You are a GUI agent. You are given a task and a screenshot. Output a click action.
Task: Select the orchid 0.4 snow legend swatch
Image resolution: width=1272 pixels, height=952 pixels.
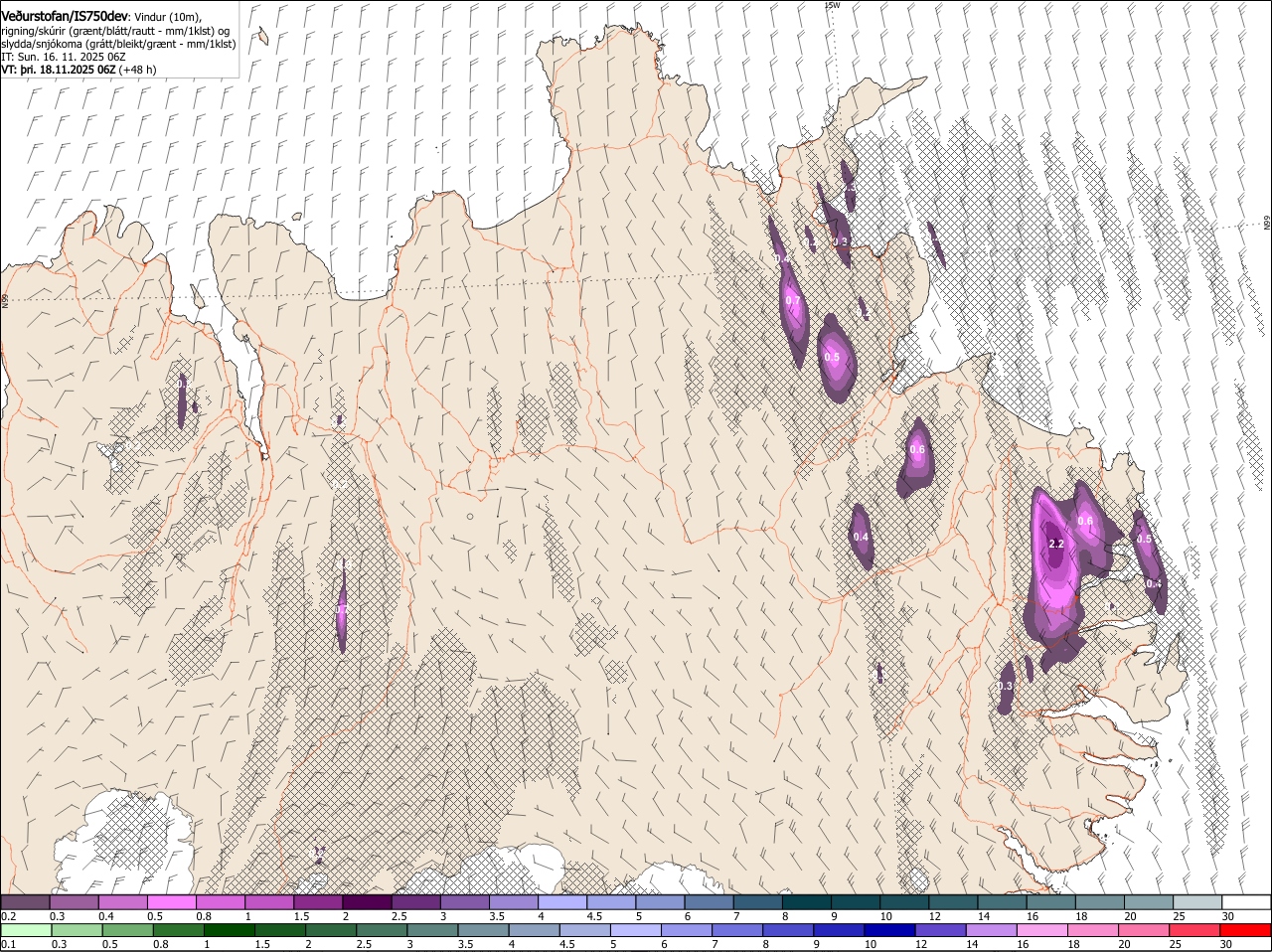pyautogui.click(x=122, y=902)
